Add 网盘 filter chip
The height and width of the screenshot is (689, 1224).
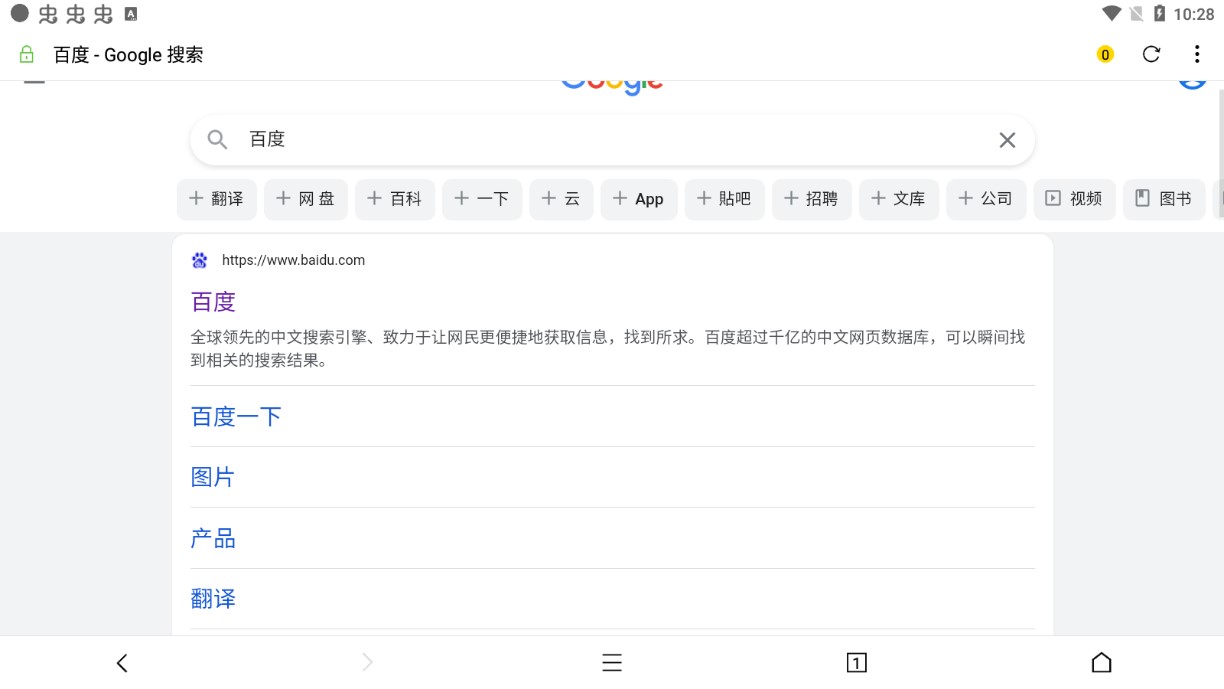(306, 199)
